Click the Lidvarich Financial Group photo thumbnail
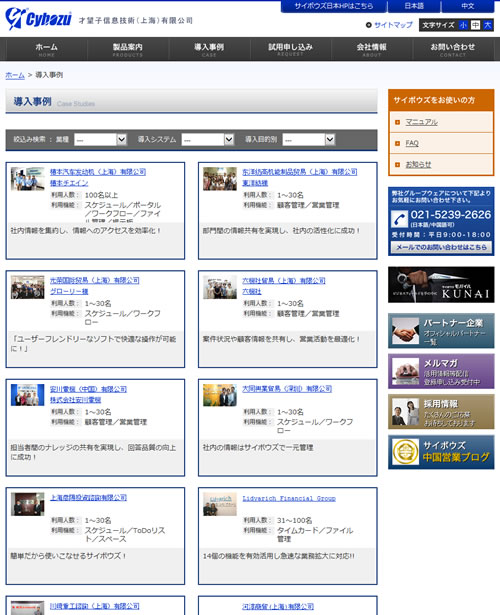 pyautogui.click(x=220, y=504)
